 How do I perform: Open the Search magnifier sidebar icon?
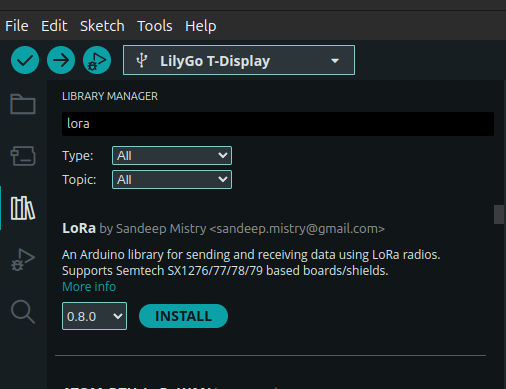click(23, 312)
